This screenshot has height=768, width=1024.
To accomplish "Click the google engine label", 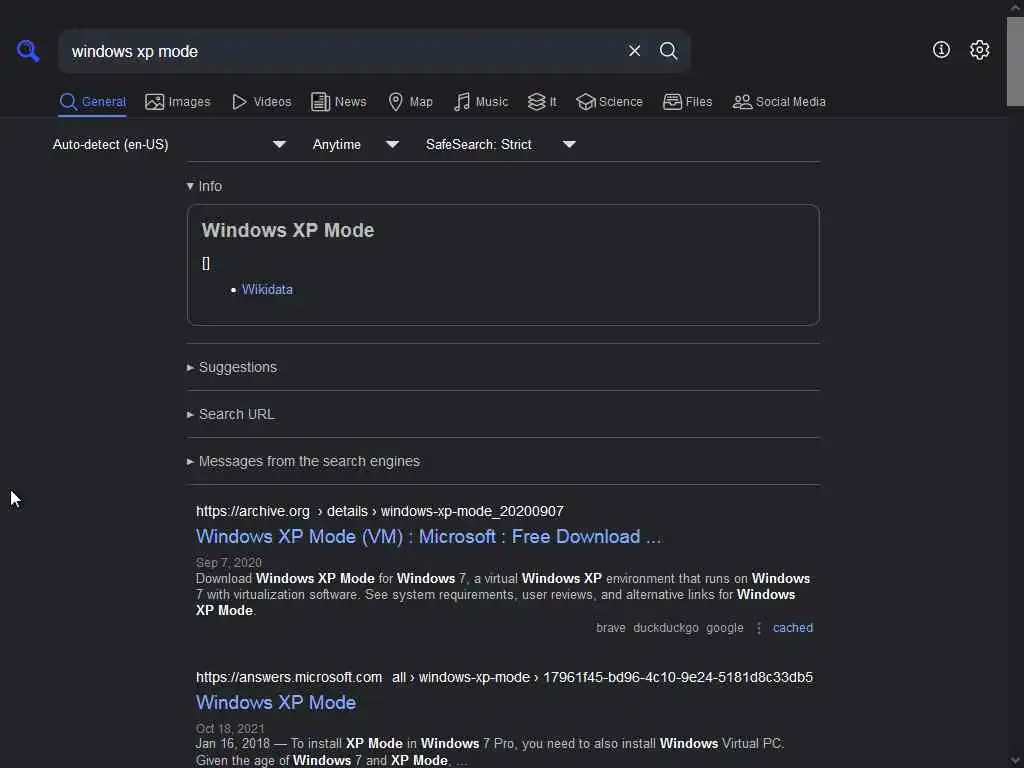I will pyautogui.click(x=724, y=628).
